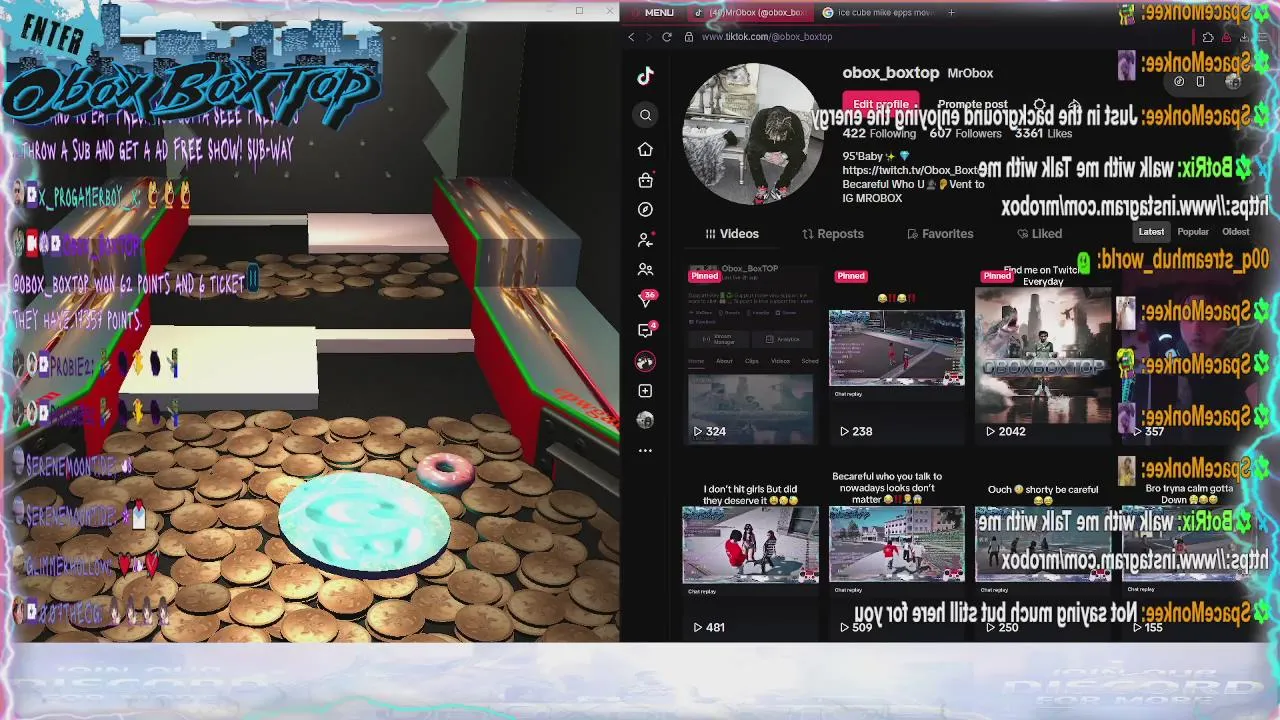This screenshot has width=1280, height=720.
Task: Open the twitch.tv/Obox_Boxtop bio link
Action: coord(913,171)
